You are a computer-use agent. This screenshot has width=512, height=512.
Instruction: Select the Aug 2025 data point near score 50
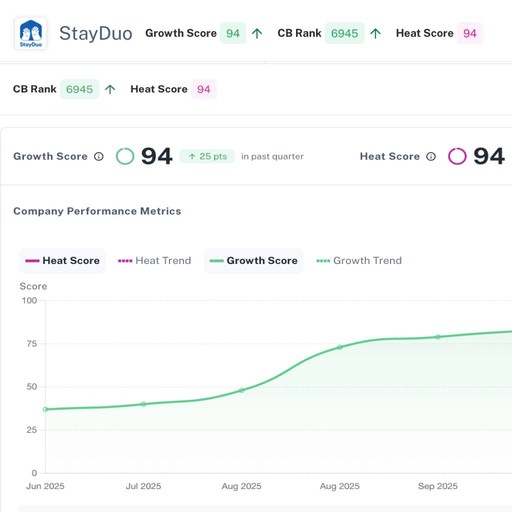pos(242,390)
